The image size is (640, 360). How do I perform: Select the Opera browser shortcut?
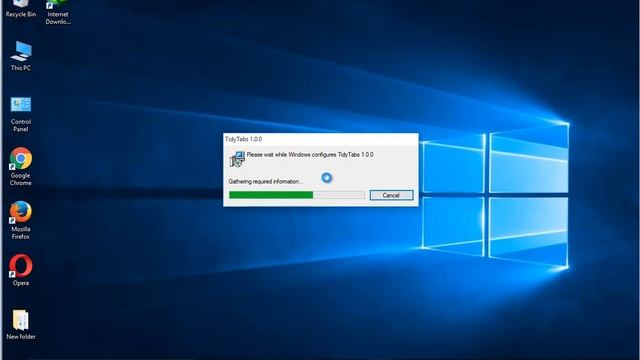pyautogui.click(x=21, y=270)
